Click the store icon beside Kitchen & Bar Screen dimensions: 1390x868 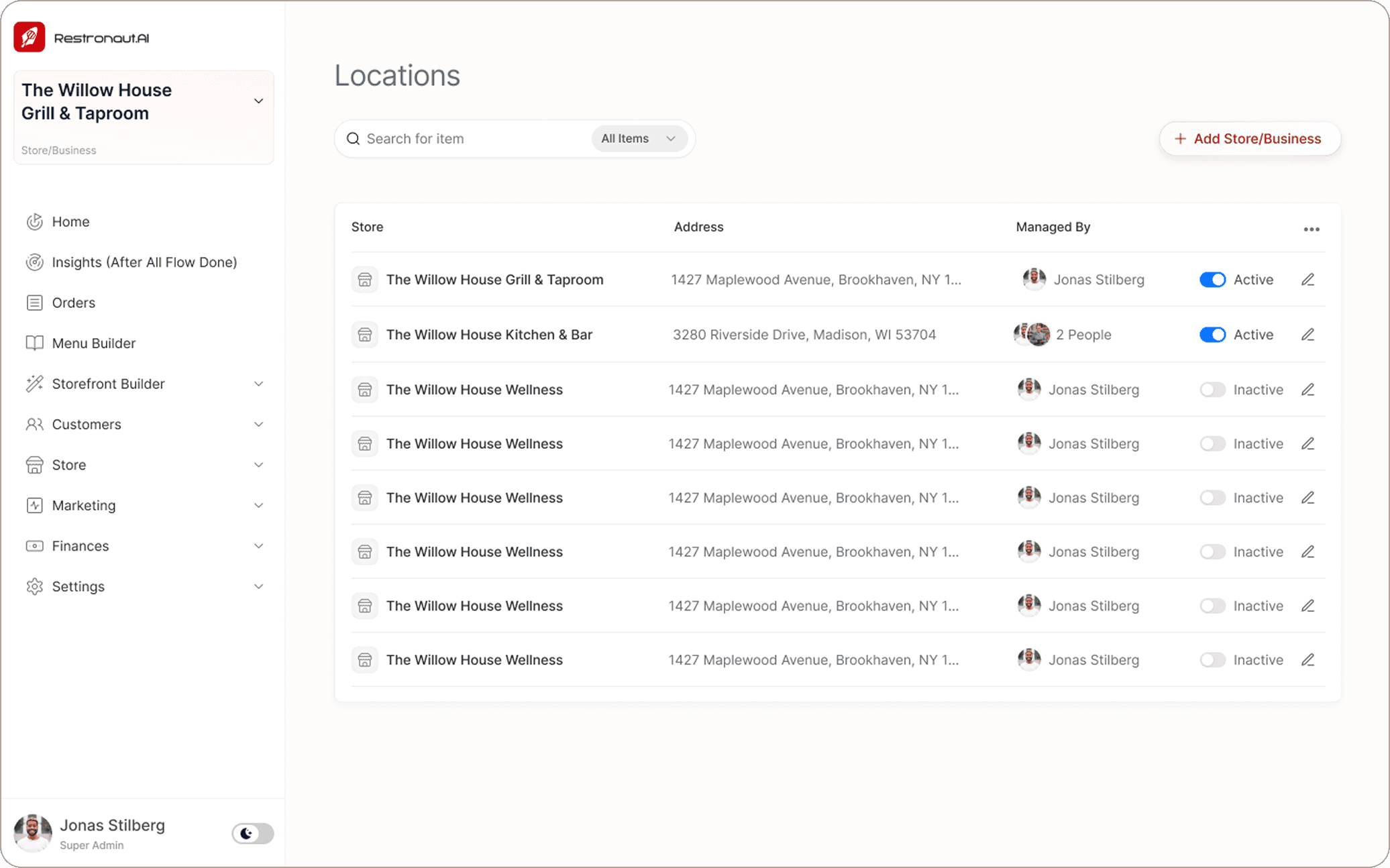pos(365,335)
